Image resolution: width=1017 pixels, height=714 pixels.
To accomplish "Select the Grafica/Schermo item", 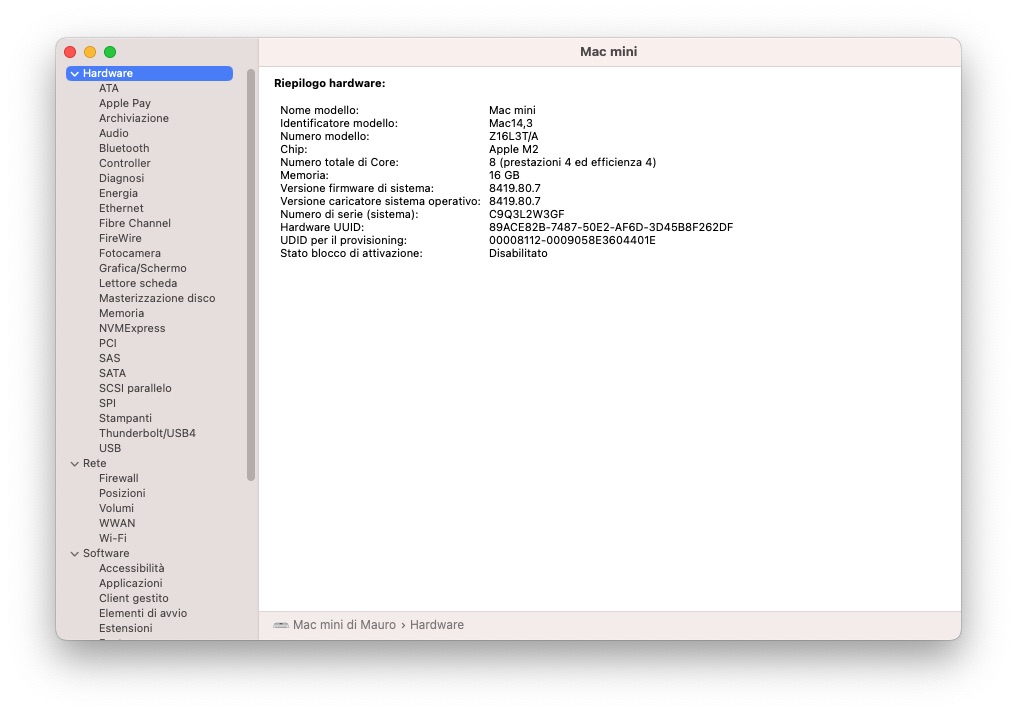I will [x=142, y=268].
